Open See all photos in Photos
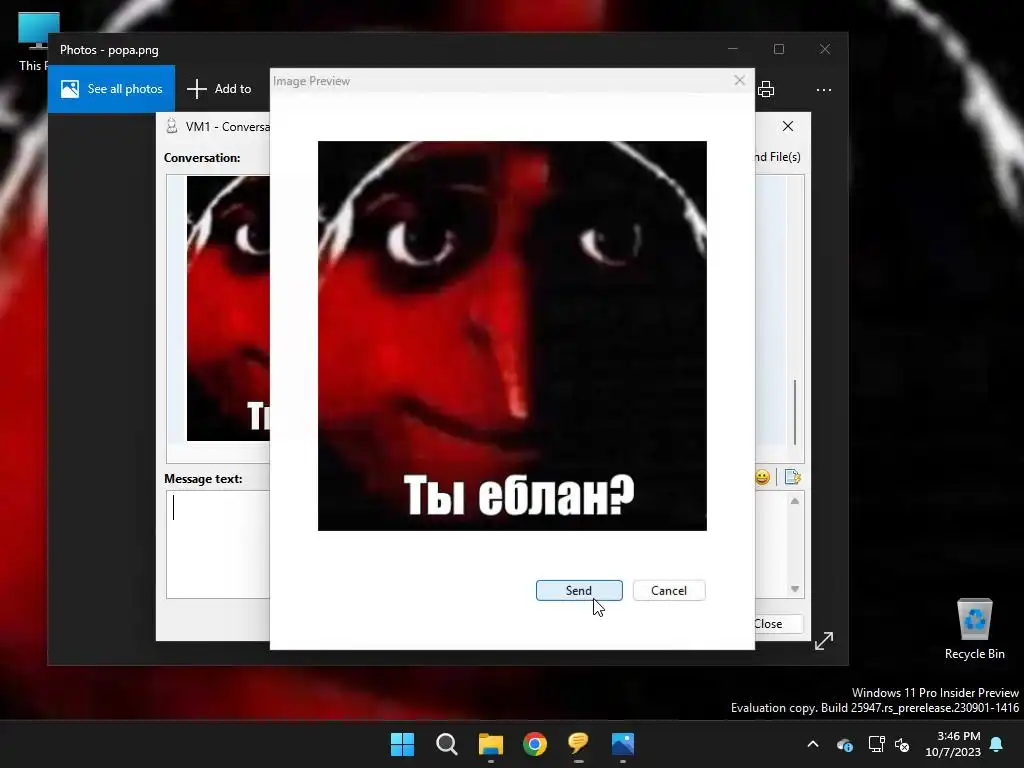The width and height of the screenshot is (1024, 768). click(112, 89)
